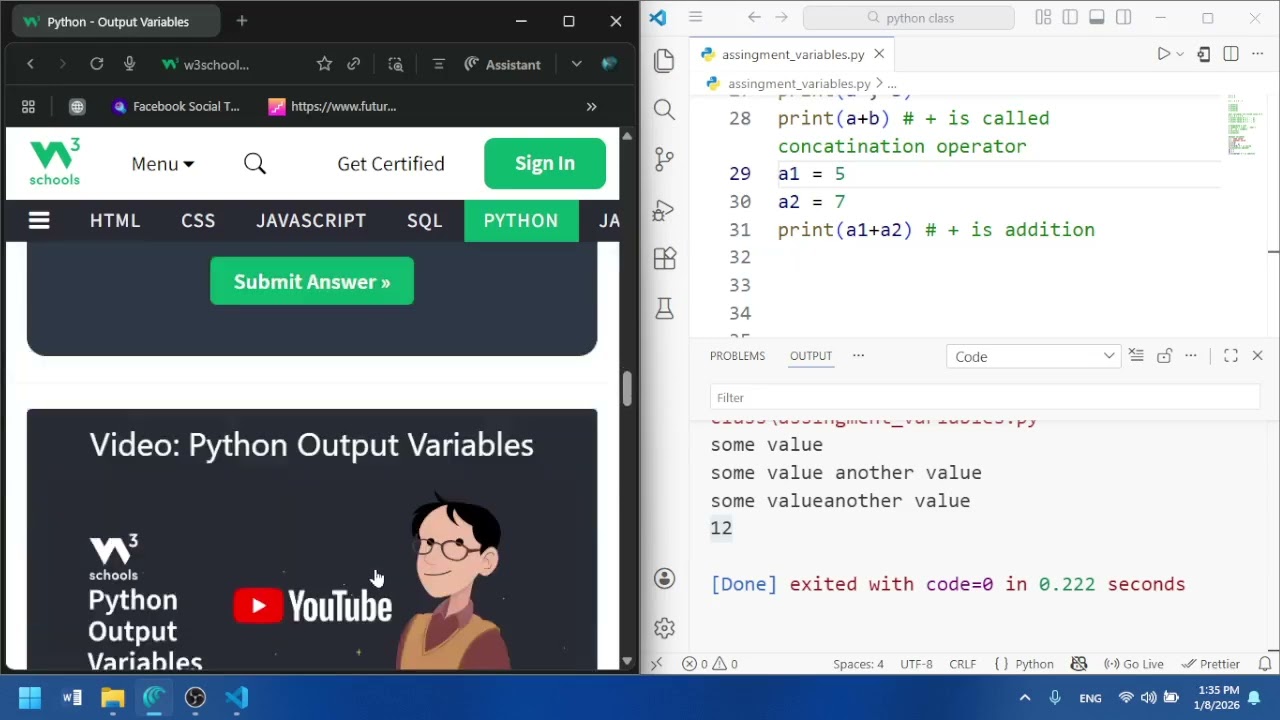Open VS Code Search sidebar icon
1280x720 pixels.
coord(664,109)
